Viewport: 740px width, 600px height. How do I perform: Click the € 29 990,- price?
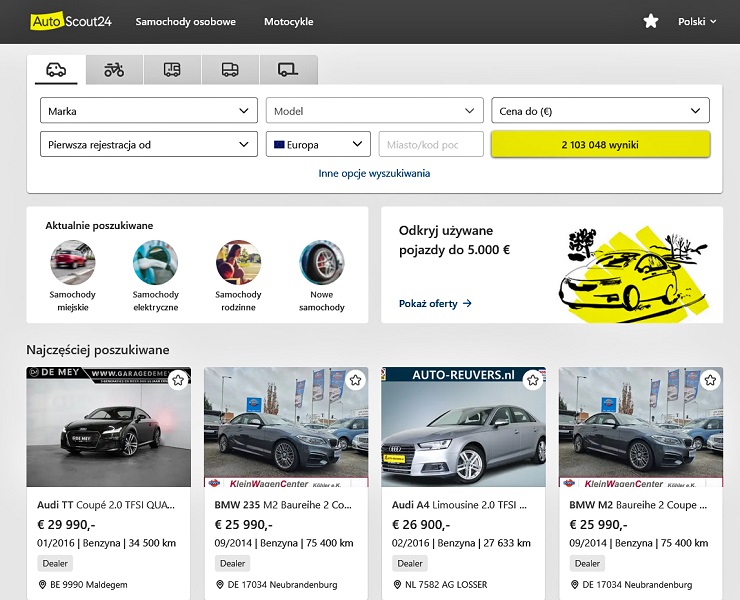tap(66, 524)
